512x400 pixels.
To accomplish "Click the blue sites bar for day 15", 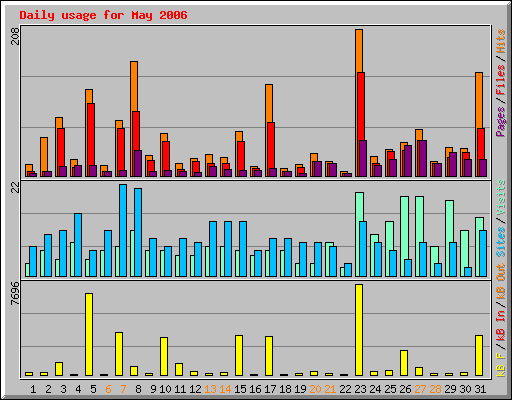I will click(243, 249).
